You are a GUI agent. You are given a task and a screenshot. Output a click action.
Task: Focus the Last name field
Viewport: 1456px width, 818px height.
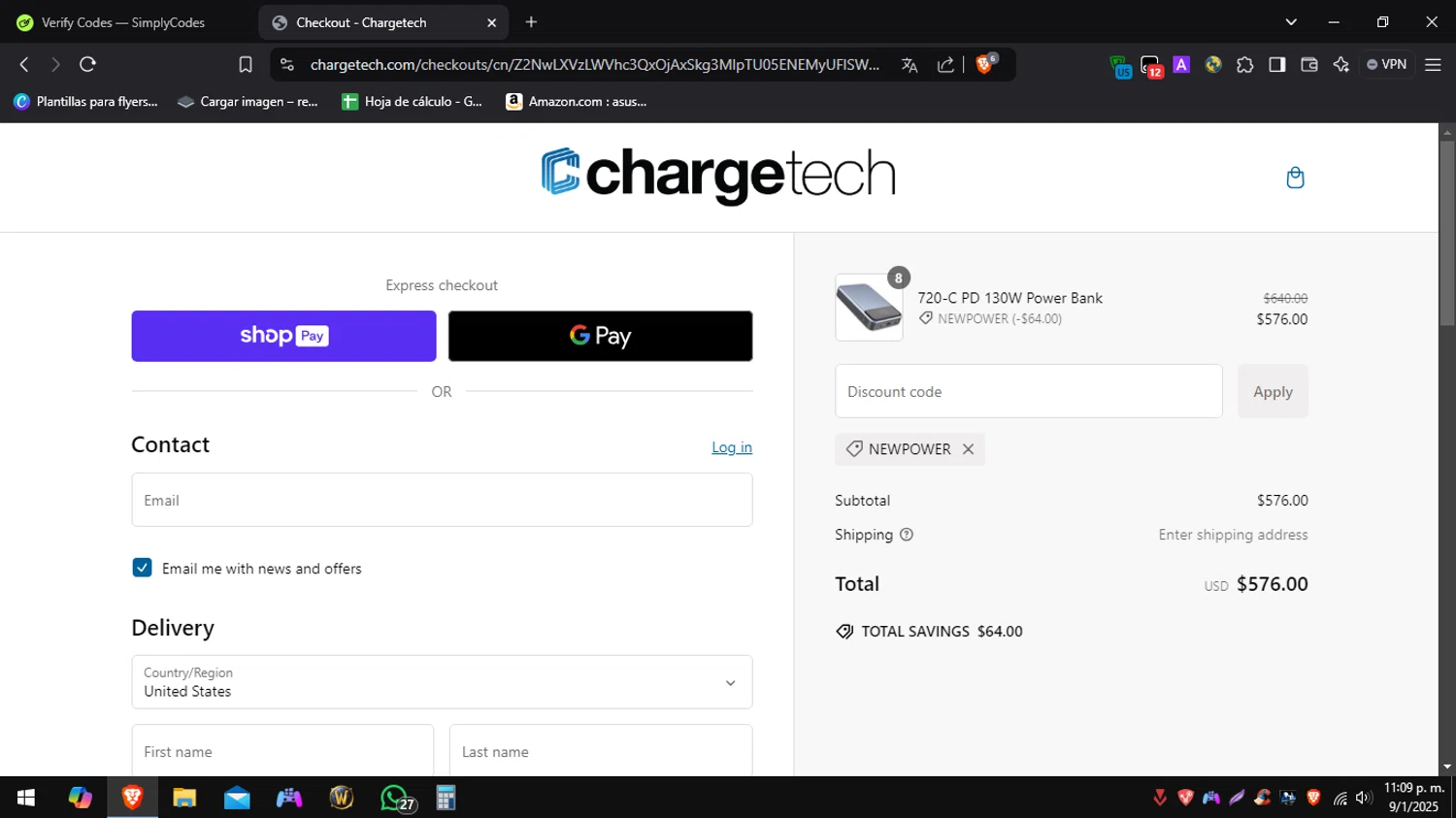point(601,751)
